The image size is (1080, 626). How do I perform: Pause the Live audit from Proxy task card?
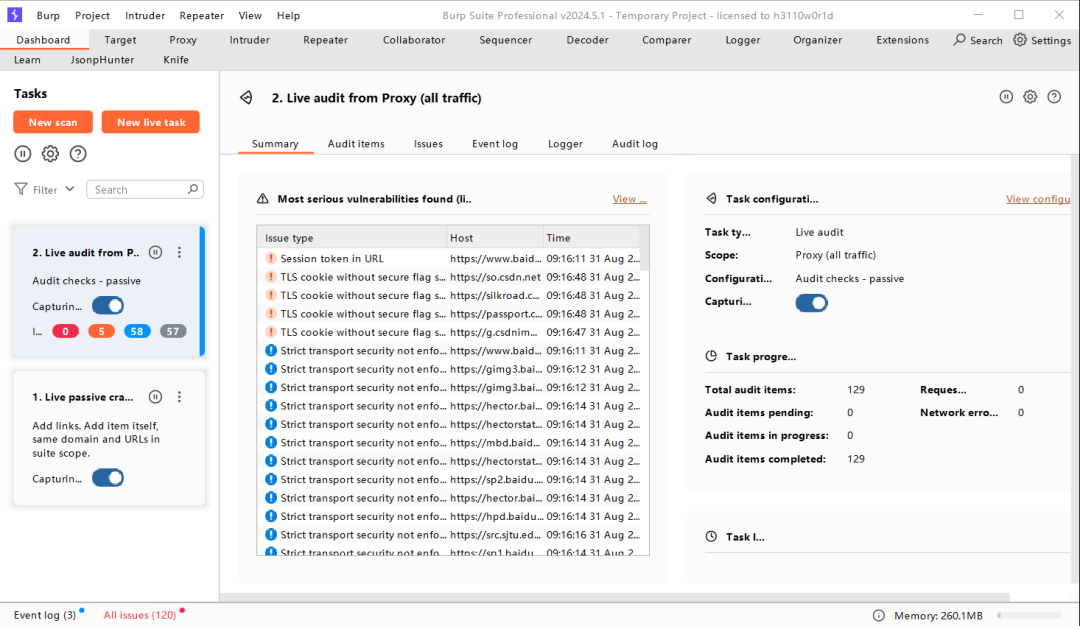(156, 253)
